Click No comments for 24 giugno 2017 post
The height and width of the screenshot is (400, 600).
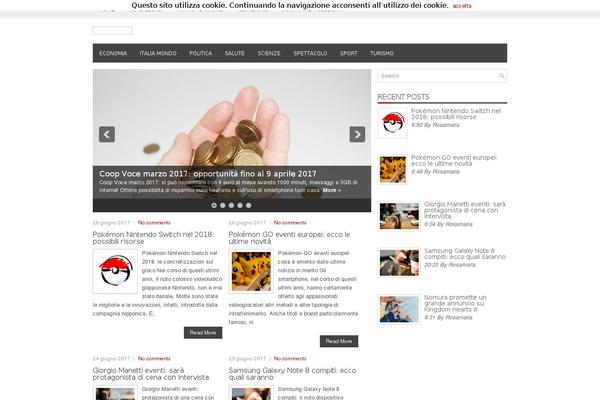[154, 359]
